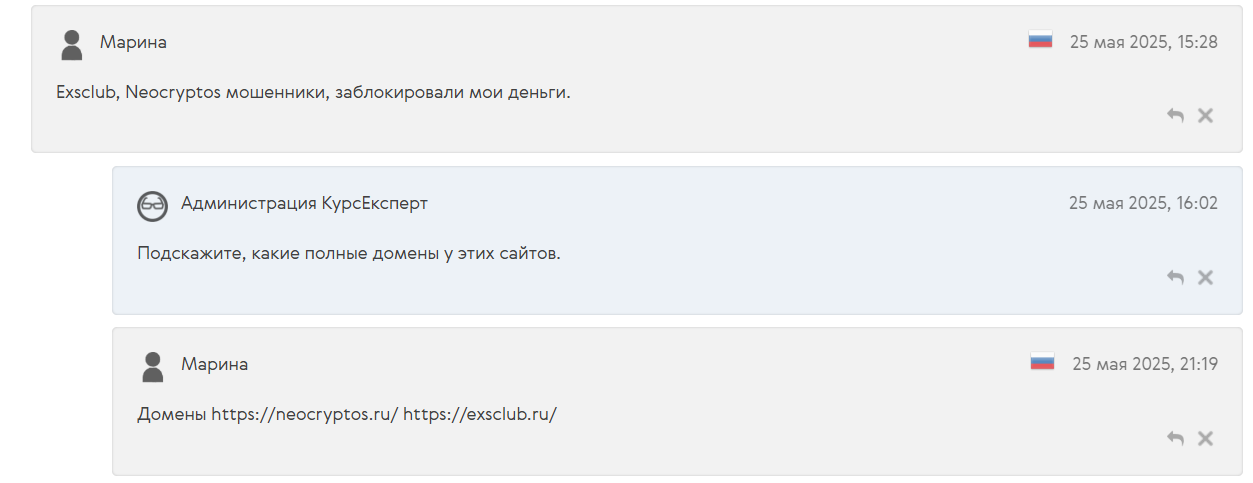Click Марина's avatar on the domains reply
1253x483 pixels.
tap(152, 367)
